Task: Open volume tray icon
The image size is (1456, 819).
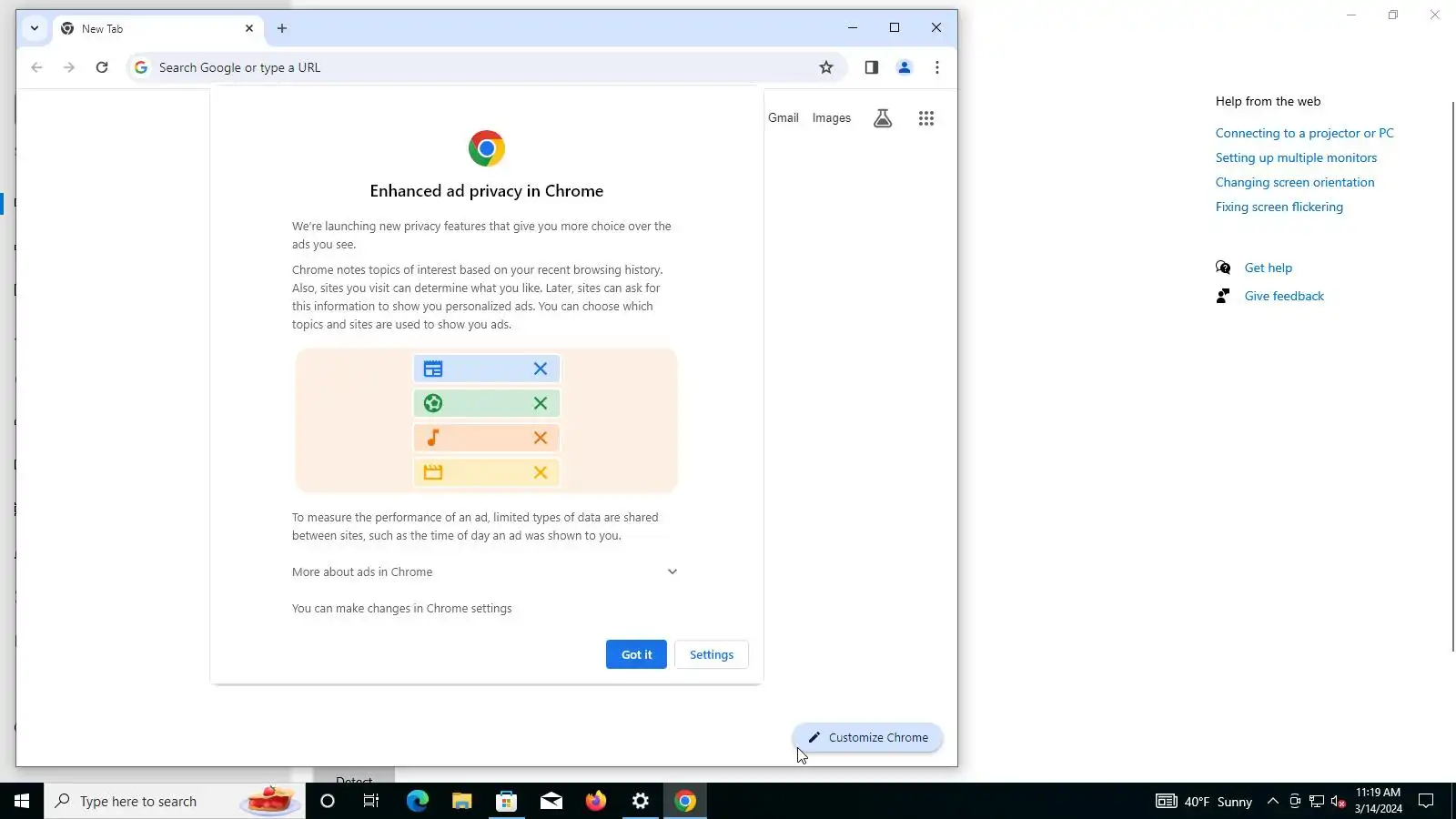Action: [x=1339, y=802]
